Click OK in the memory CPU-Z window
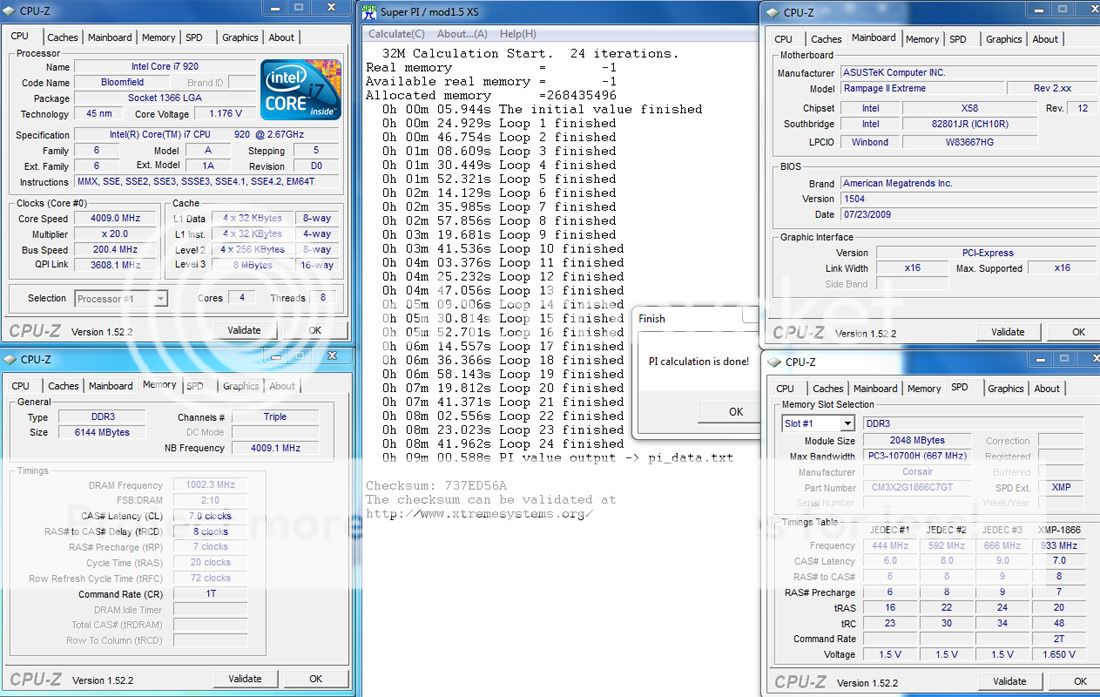1100x697 pixels. click(316, 679)
